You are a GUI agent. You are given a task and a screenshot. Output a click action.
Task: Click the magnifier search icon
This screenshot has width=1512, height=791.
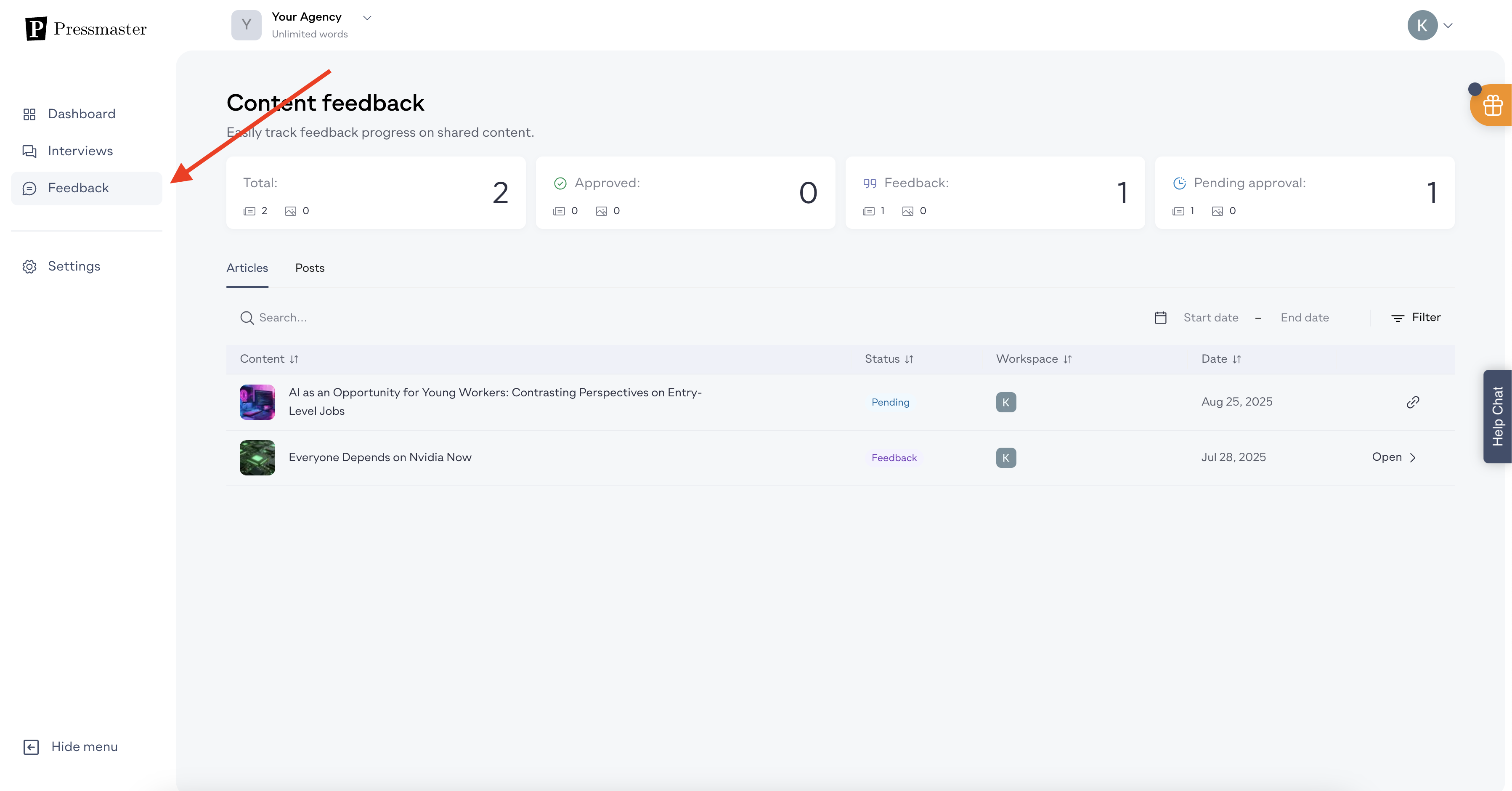click(247, 318)
